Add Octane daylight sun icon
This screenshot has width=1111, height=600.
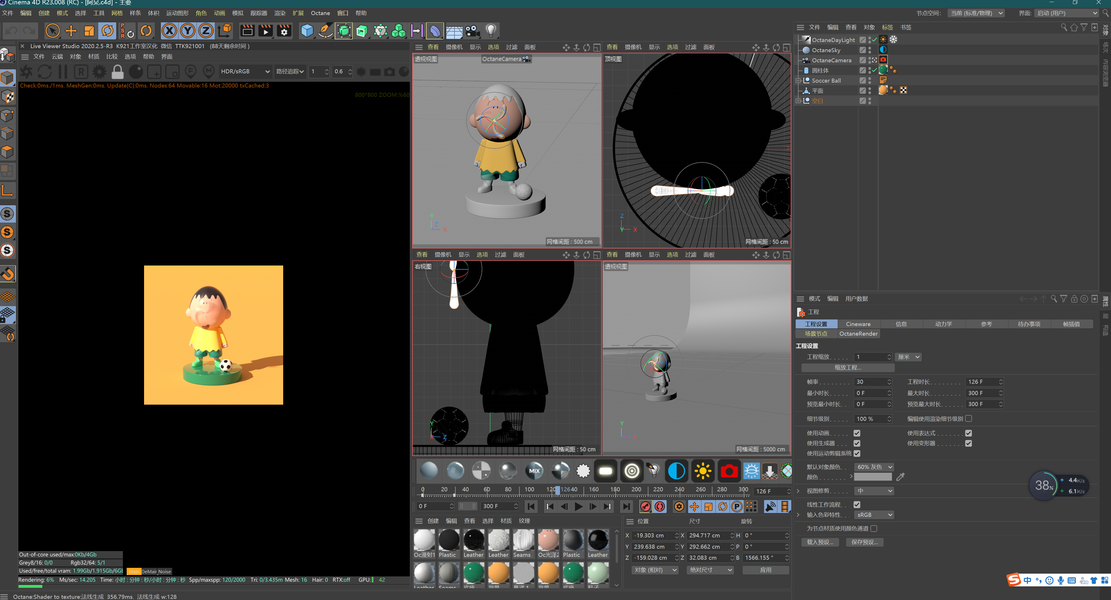[702, 470]
